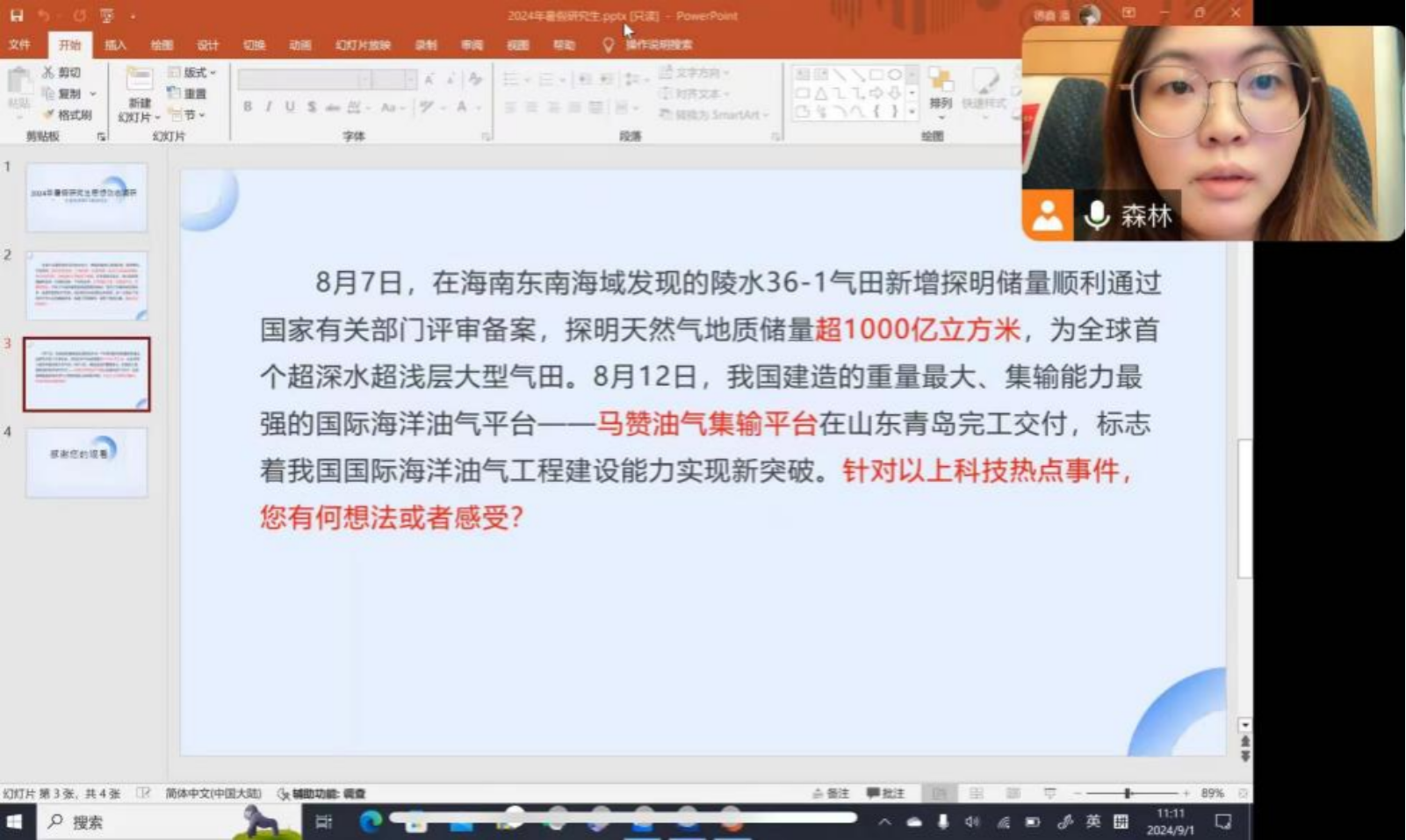Select the Format Painter tool
1406x840 pixels.
pyautogui.click(x=68, y=115)
